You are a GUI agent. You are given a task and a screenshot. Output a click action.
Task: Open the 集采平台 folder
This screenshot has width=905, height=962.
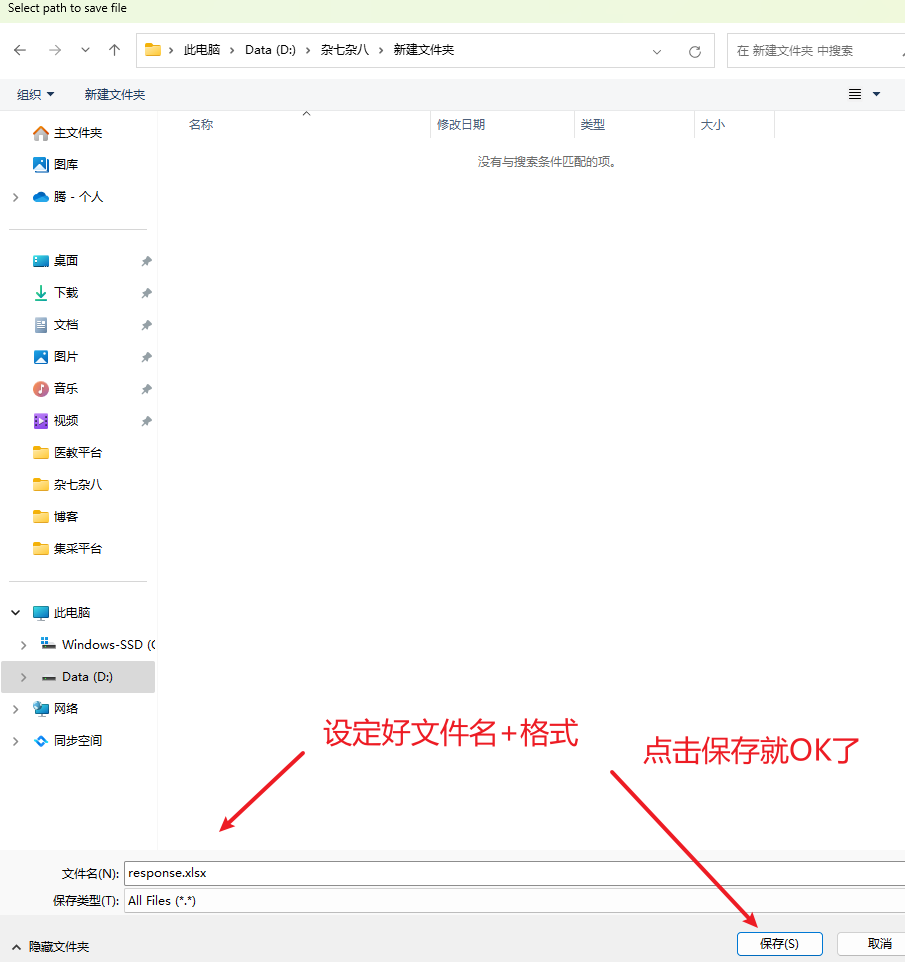pos(78,548)
